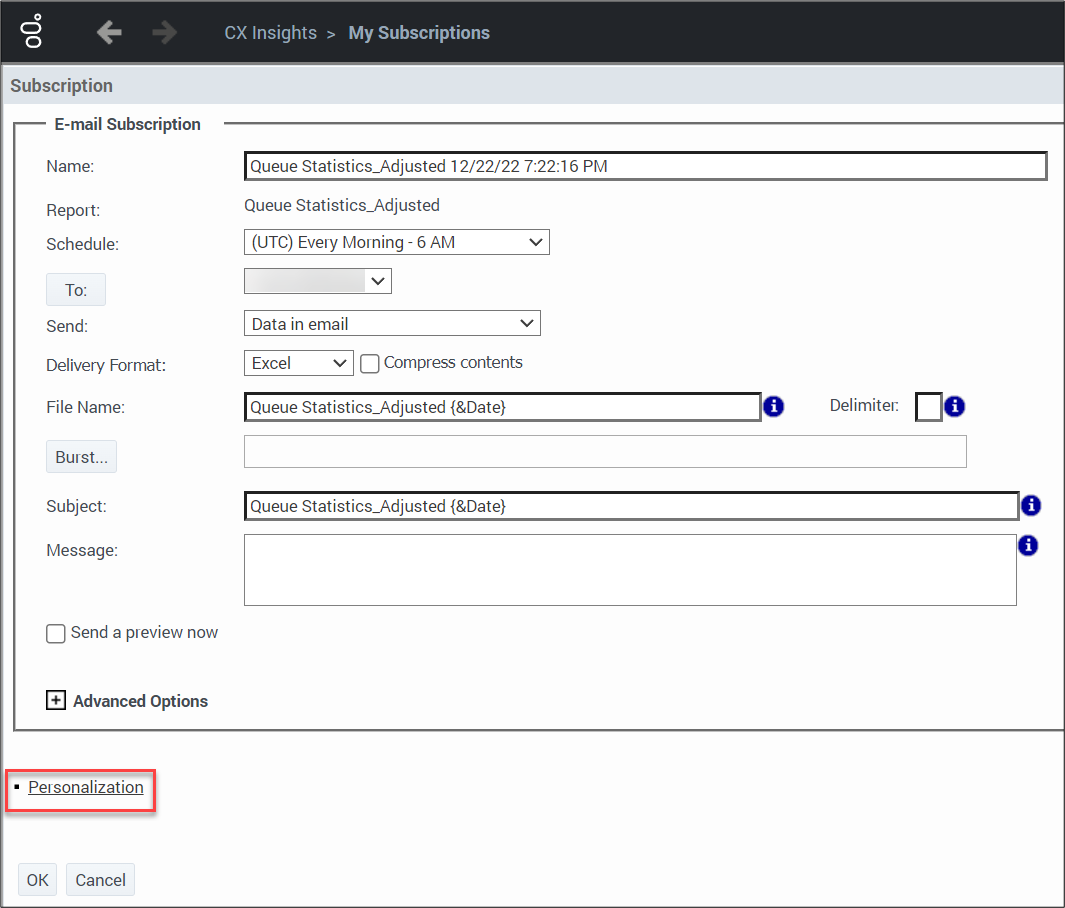Click My Subscriptions breadcrumb
Screen dimensions: 1065x908
(x=419, y=33)
